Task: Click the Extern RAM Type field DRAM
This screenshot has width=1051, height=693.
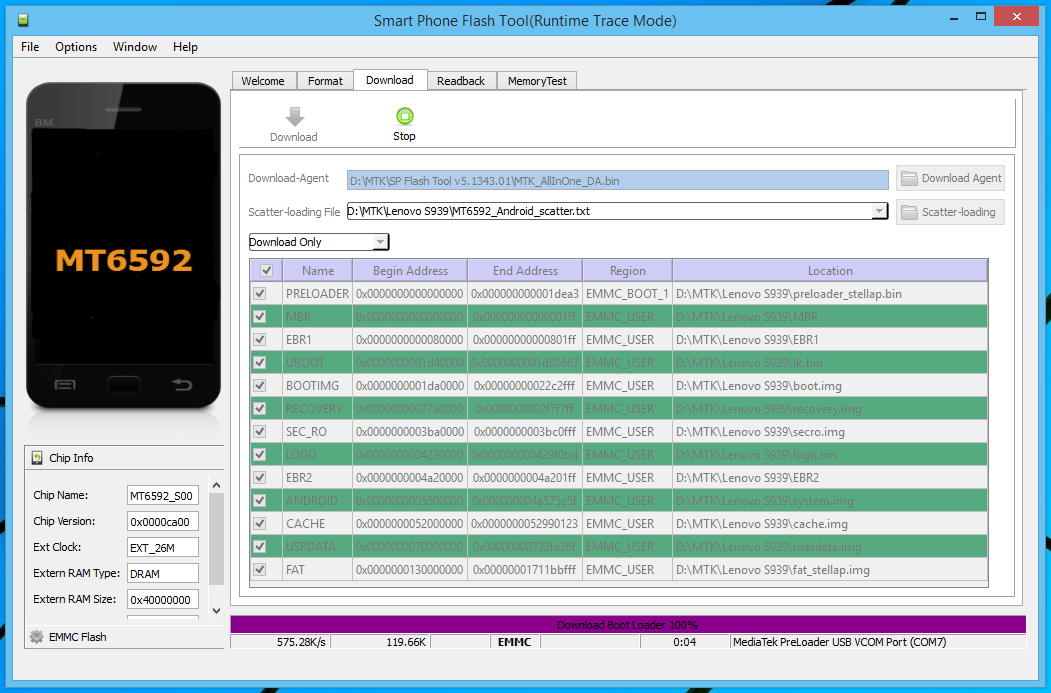Action: click(163, 574)
